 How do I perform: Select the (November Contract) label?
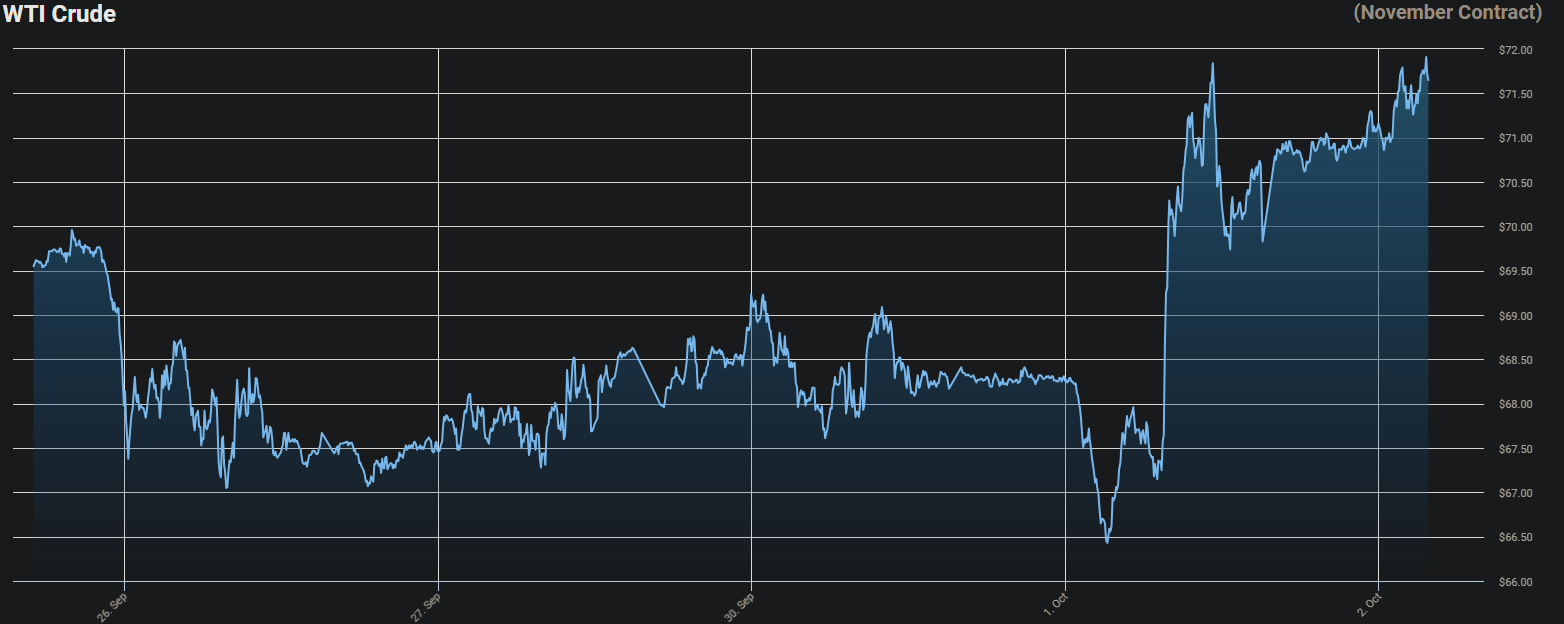point(1448,12)
